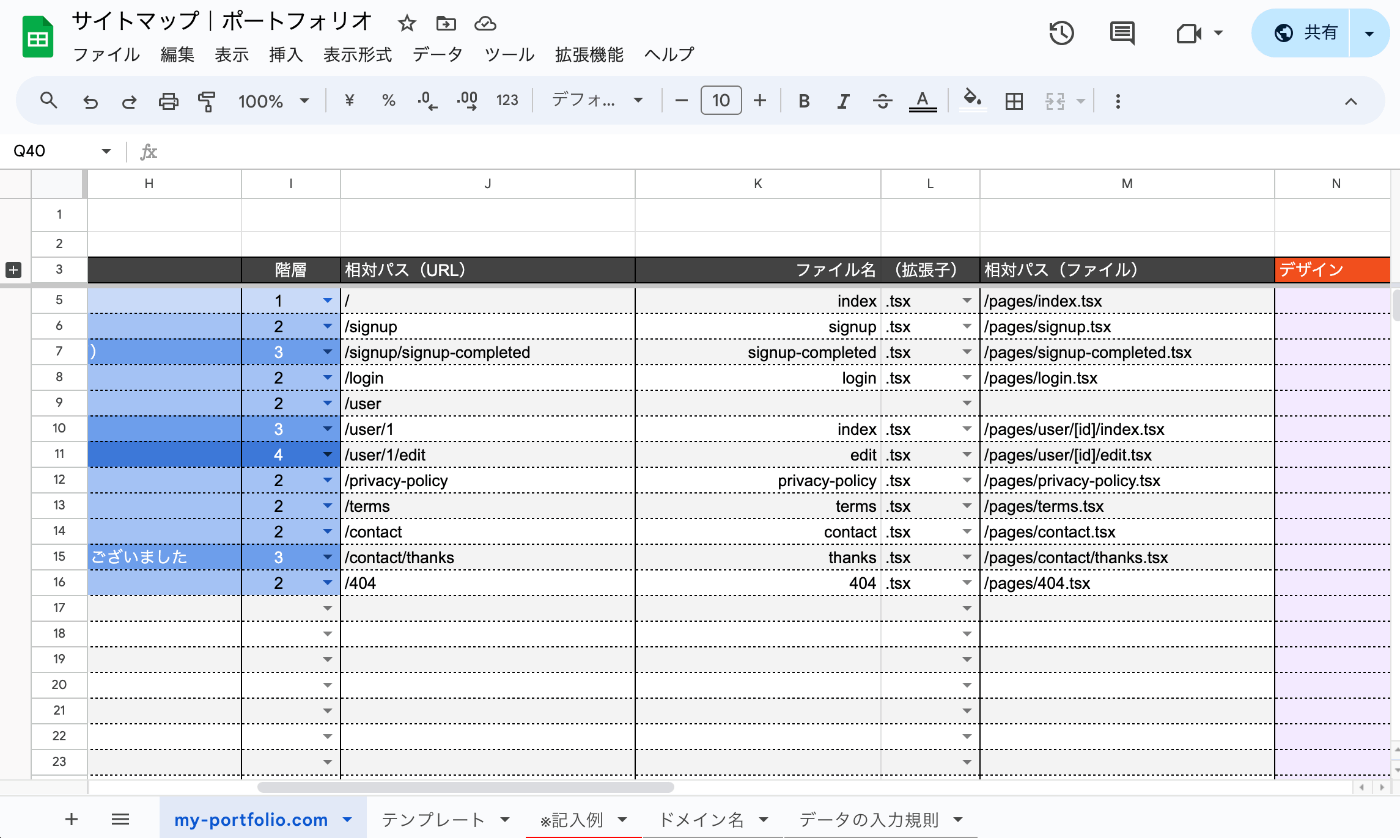This screenshot has height=838, width=1400.
Task: Open the 挿入 menu
Action: 286,55
